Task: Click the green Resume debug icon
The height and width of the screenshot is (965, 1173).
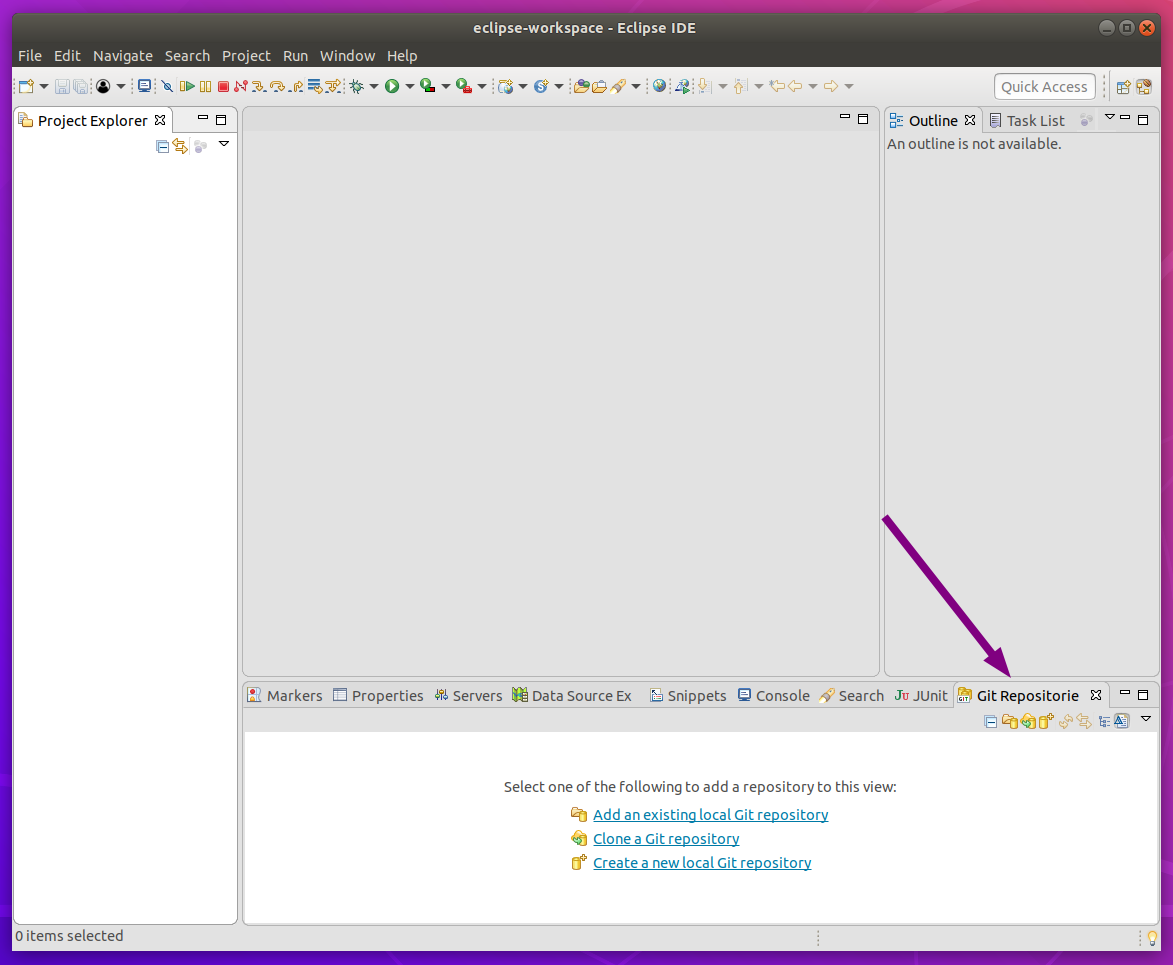Action: point(187,86)
